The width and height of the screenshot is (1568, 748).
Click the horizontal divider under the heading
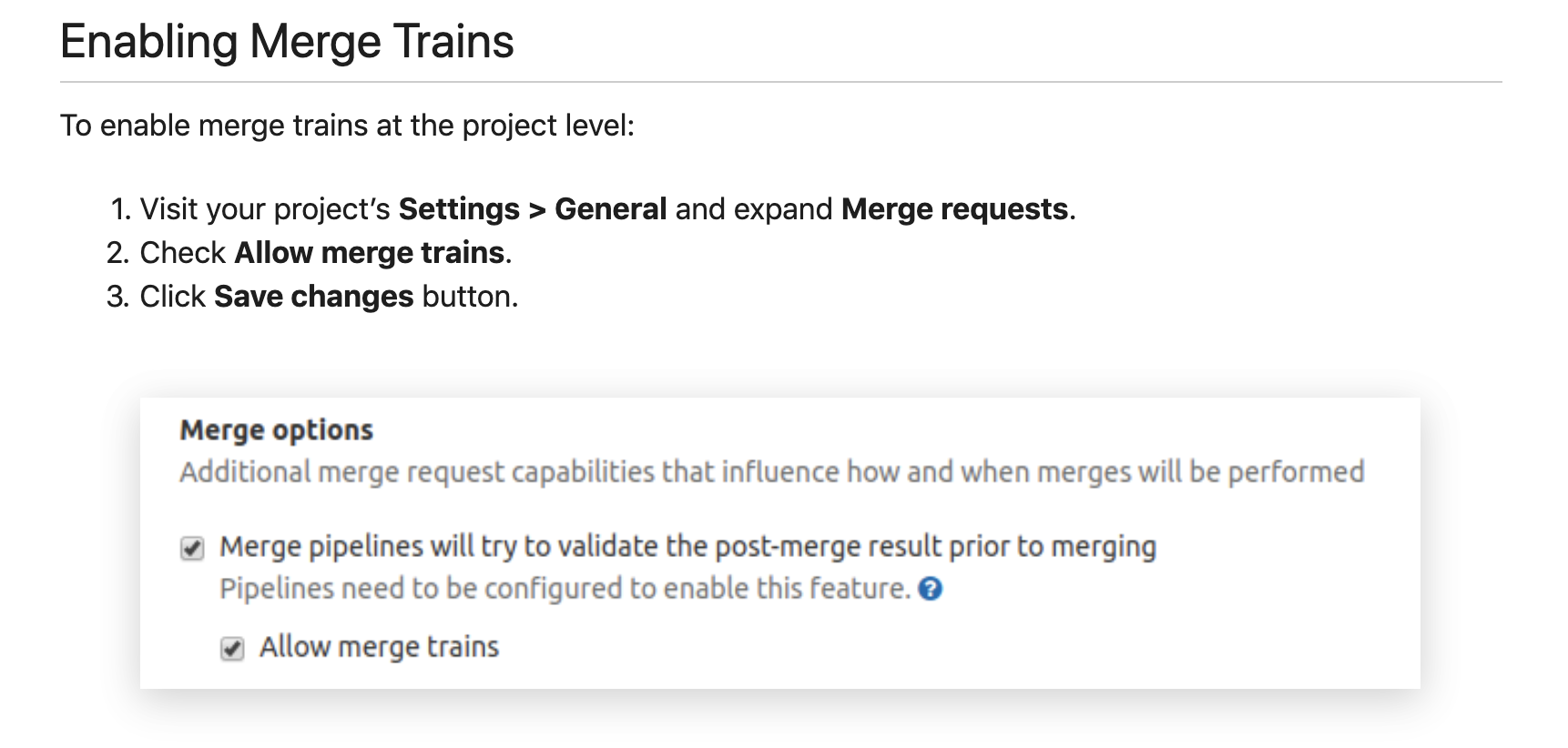click(783, 81)
